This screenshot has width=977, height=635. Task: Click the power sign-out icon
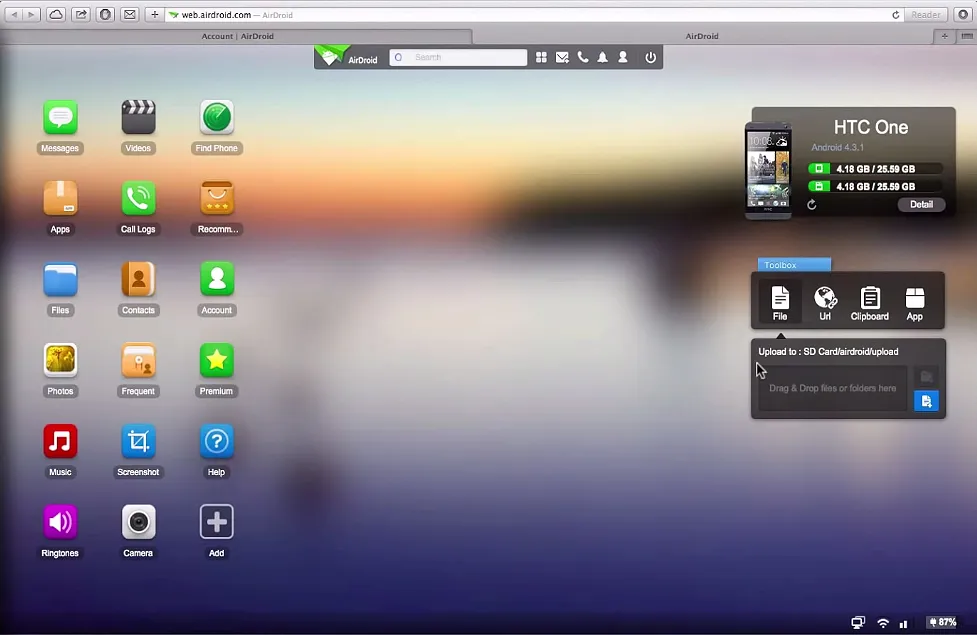(651, 57)
